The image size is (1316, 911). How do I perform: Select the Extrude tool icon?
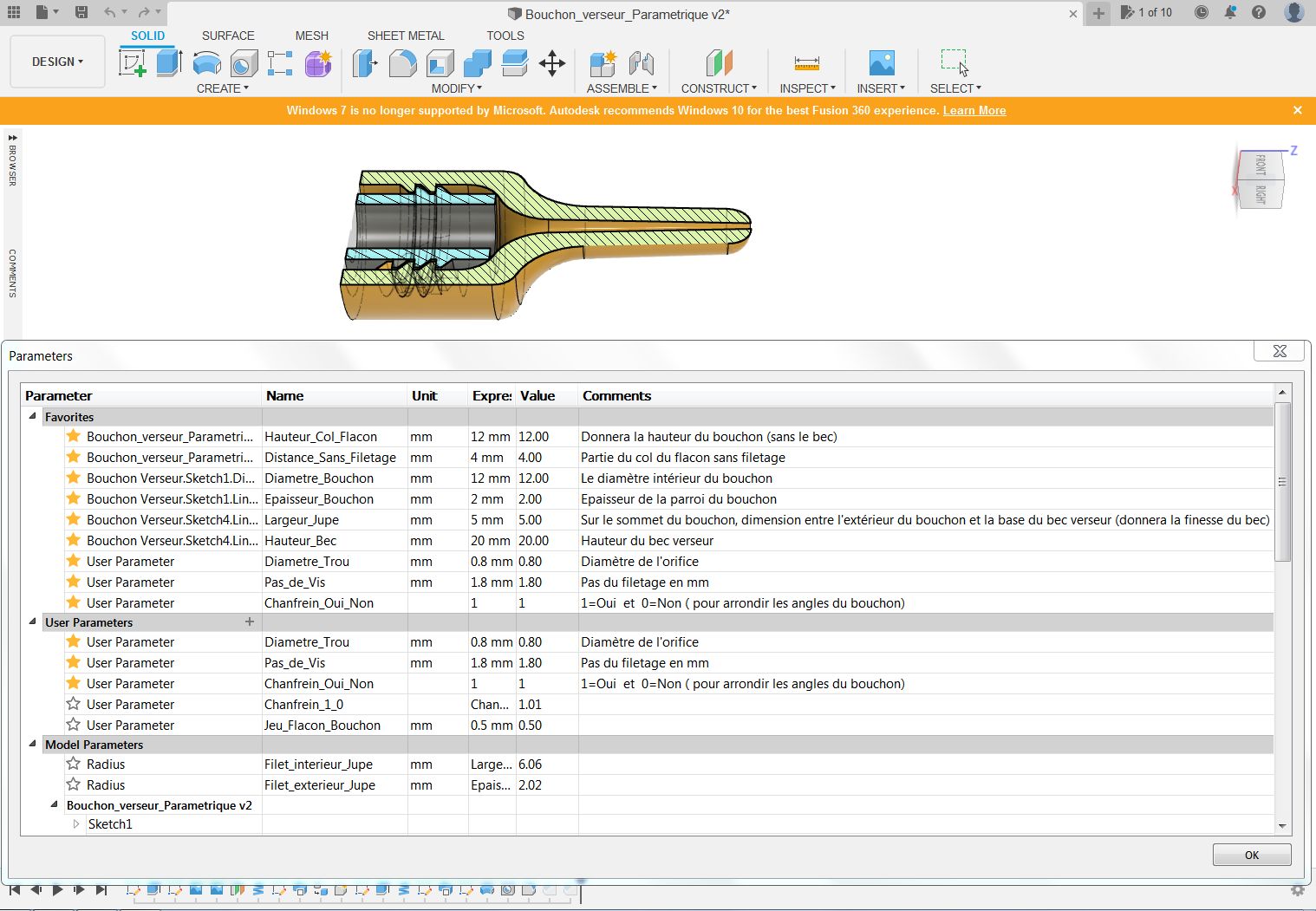[169, 63]
